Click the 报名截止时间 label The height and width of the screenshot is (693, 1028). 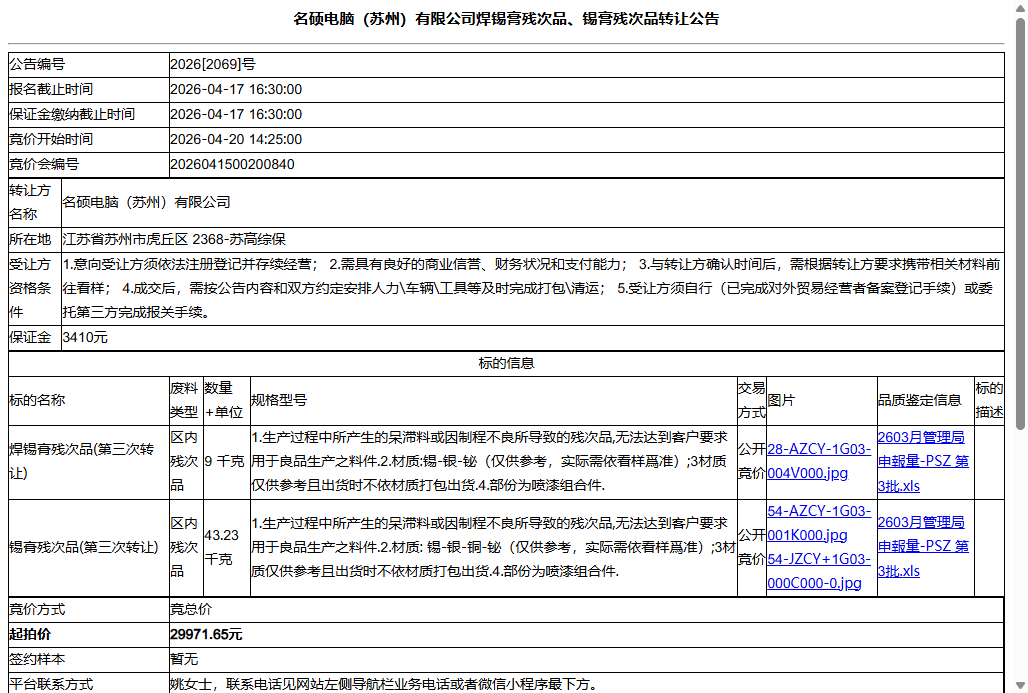[x=51, y=89]
